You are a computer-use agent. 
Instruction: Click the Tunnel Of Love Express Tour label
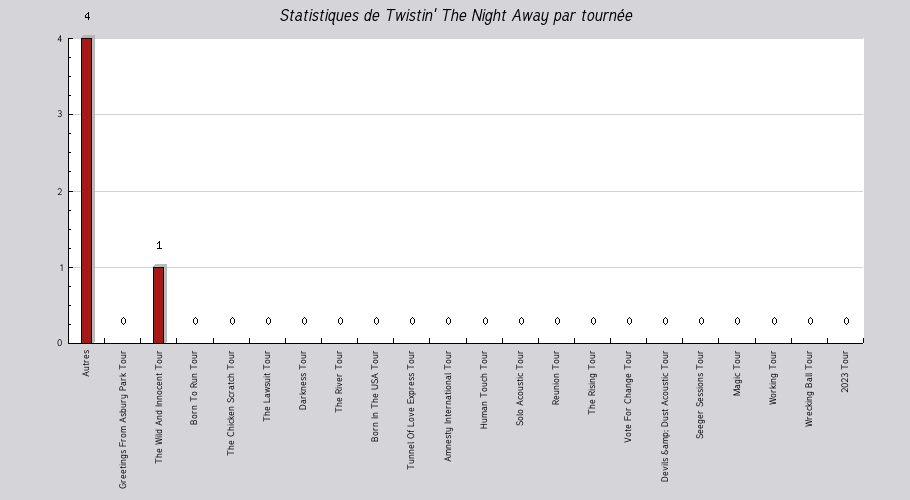pyautogui.click(x=410, y=410)
